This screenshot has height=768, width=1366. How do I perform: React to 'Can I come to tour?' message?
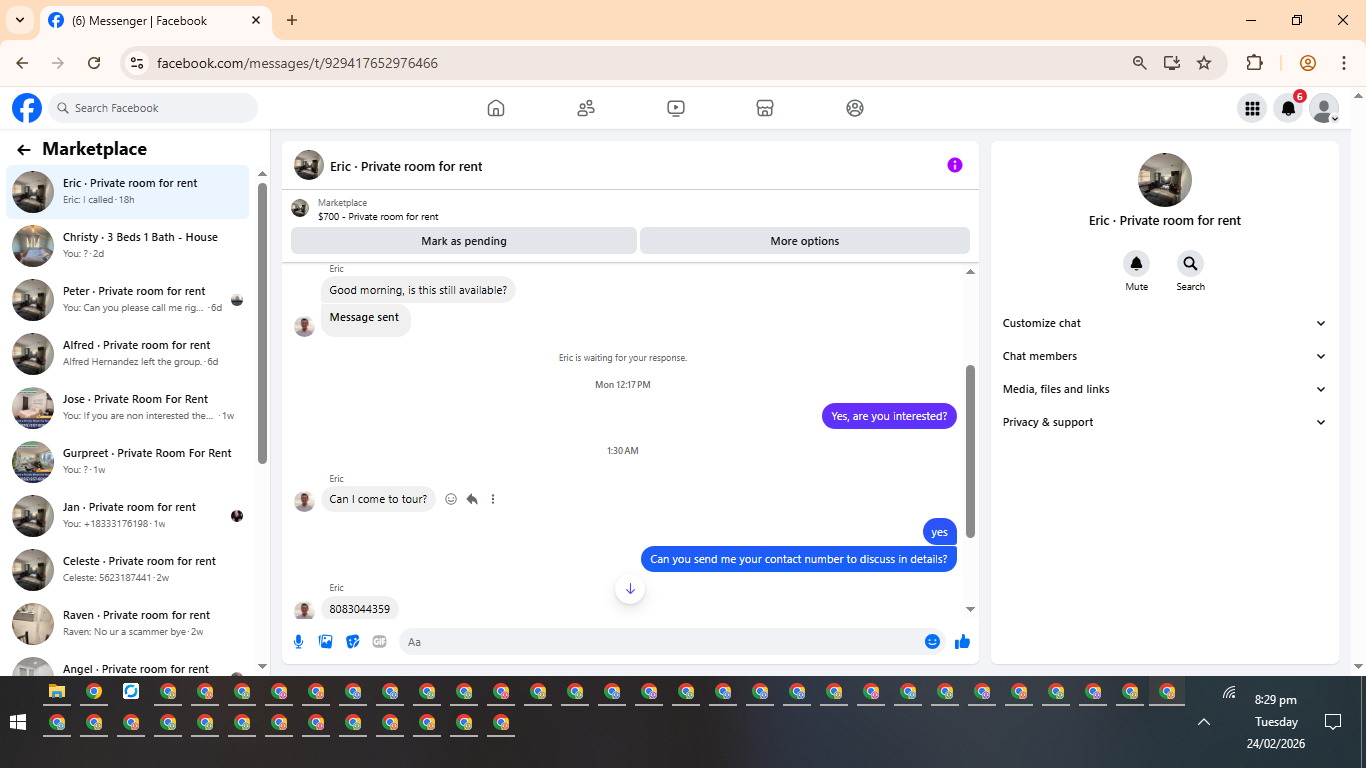[x=451, y=499]
